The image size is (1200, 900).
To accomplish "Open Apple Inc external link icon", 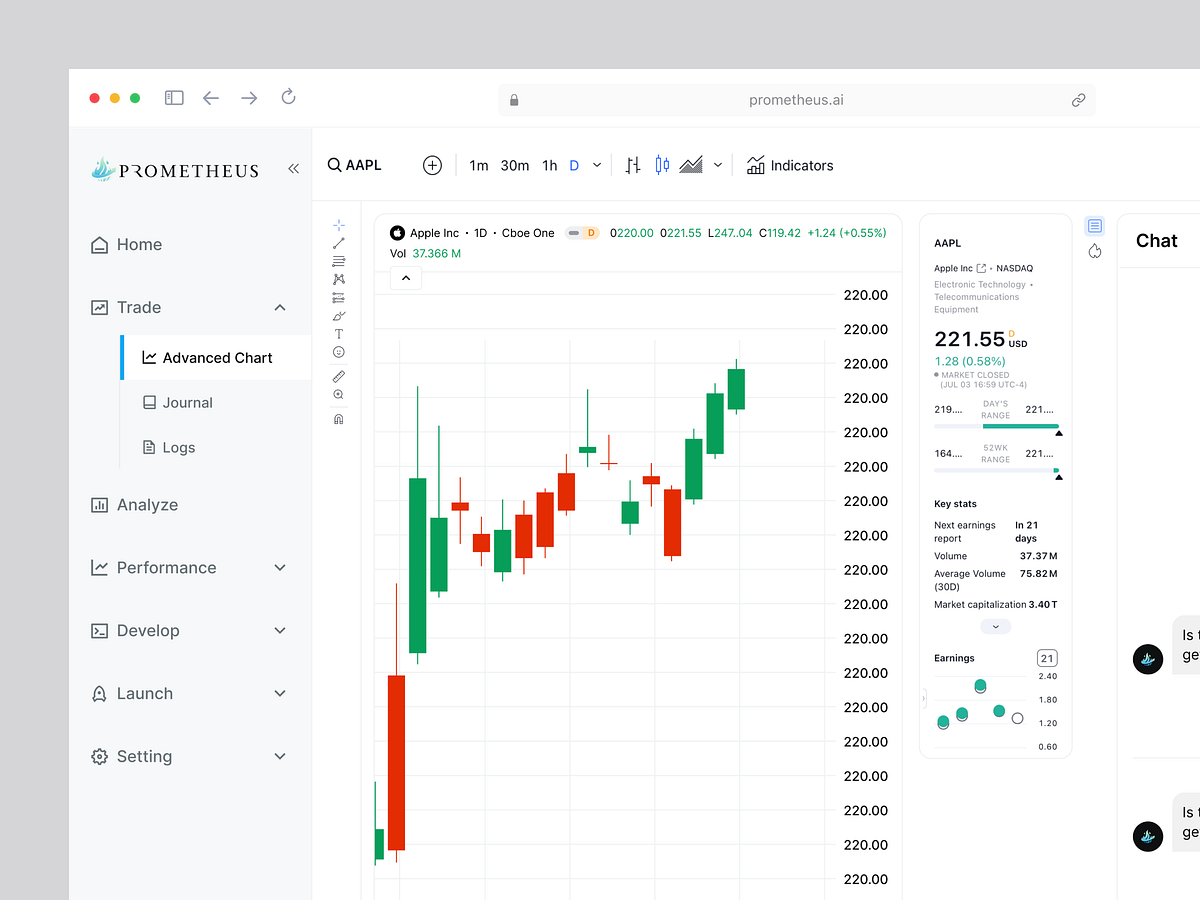I will [x=981, y=268].
